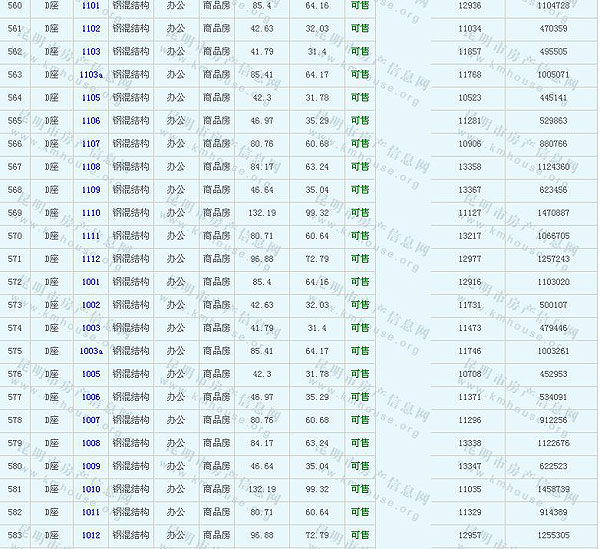Open room 1105 details link

click(x=91, y=98)
